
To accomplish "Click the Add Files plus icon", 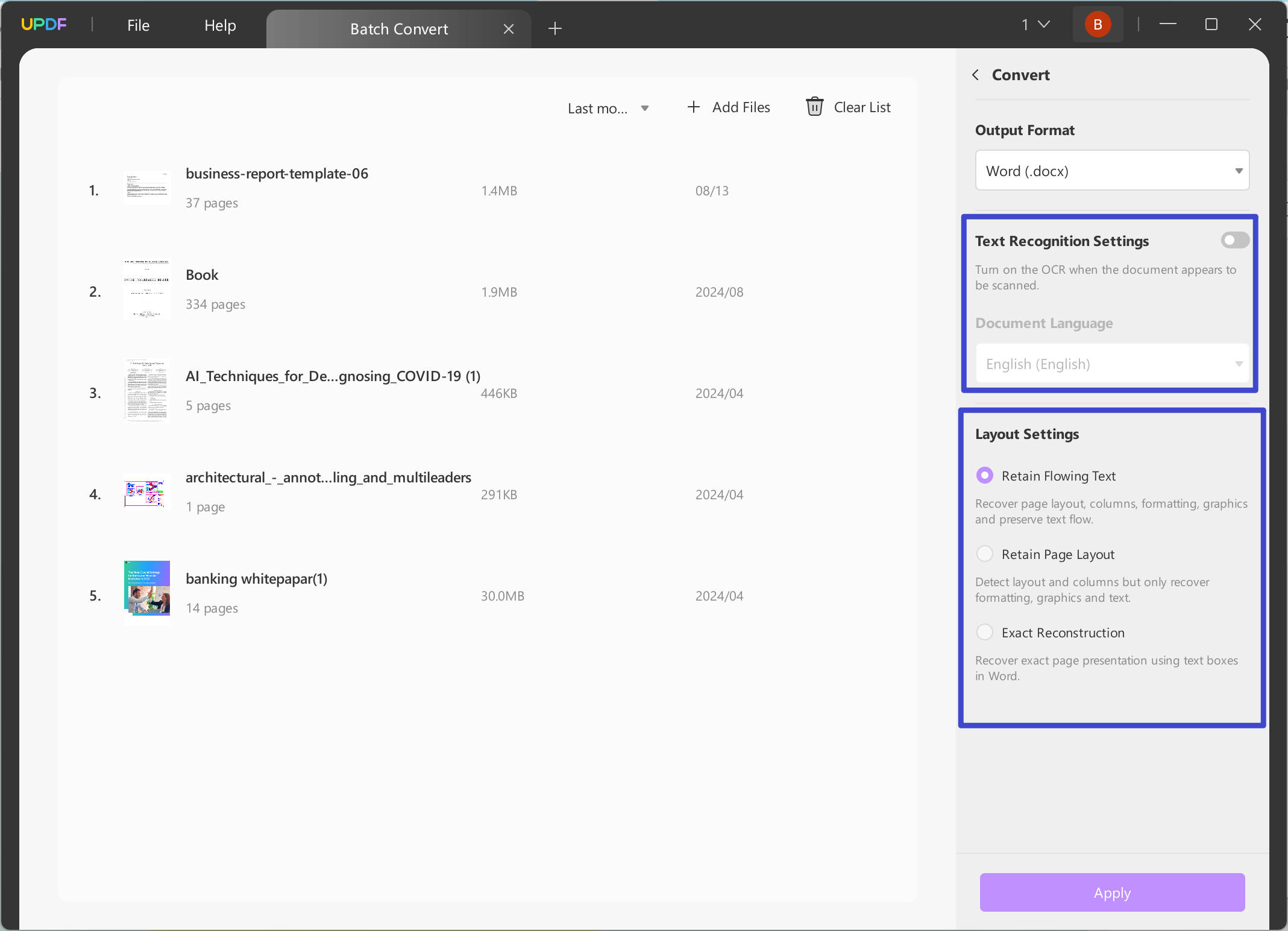I will pos(693,107).
